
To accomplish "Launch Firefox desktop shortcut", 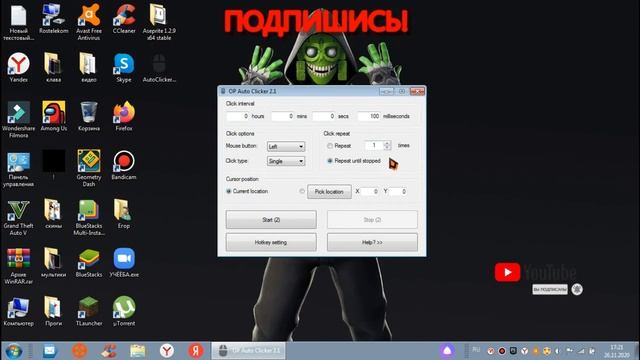I will point(124,116).
